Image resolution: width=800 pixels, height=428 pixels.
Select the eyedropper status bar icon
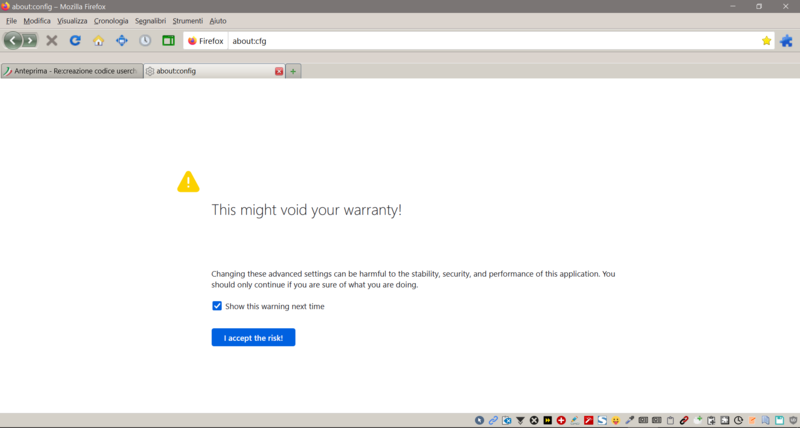pos(630,420)
